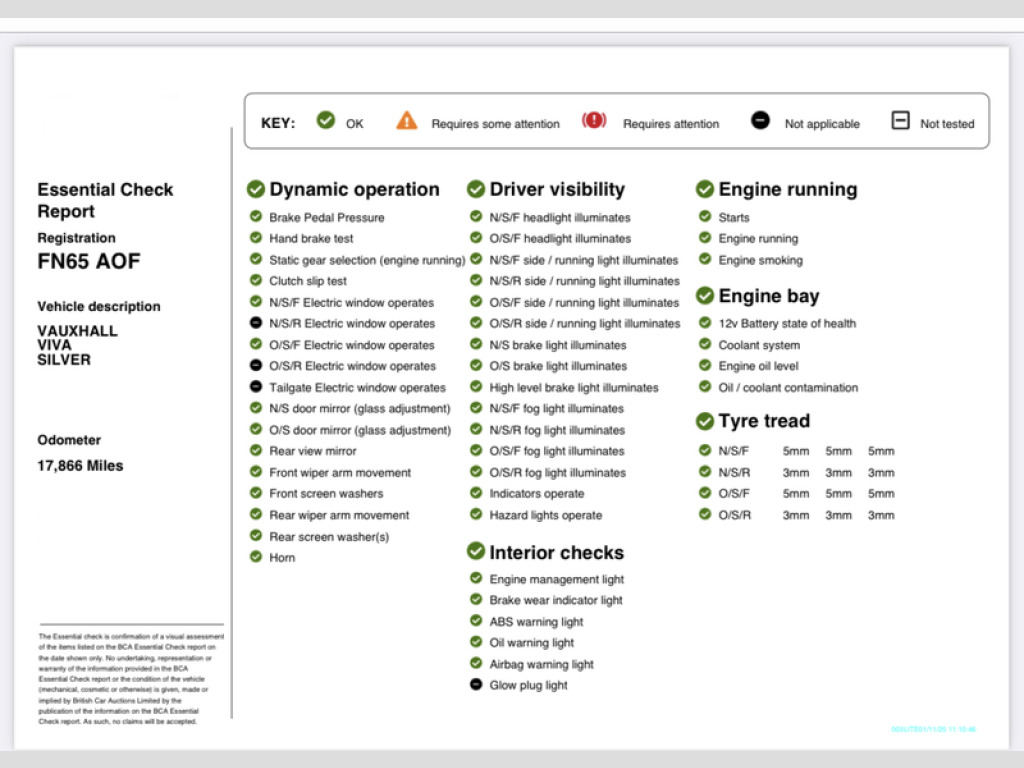Screen dimensions: 1024x768
Task: Click the odometer reading 17,866 Miles
Action: (80, 466)
